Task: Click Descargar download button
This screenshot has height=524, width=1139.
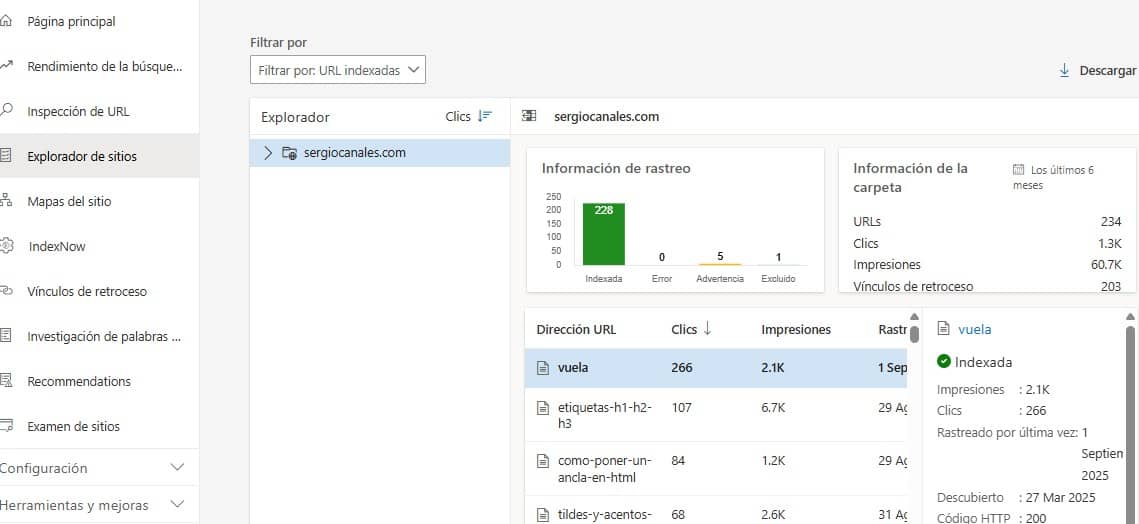Action: click(1098, 70)
